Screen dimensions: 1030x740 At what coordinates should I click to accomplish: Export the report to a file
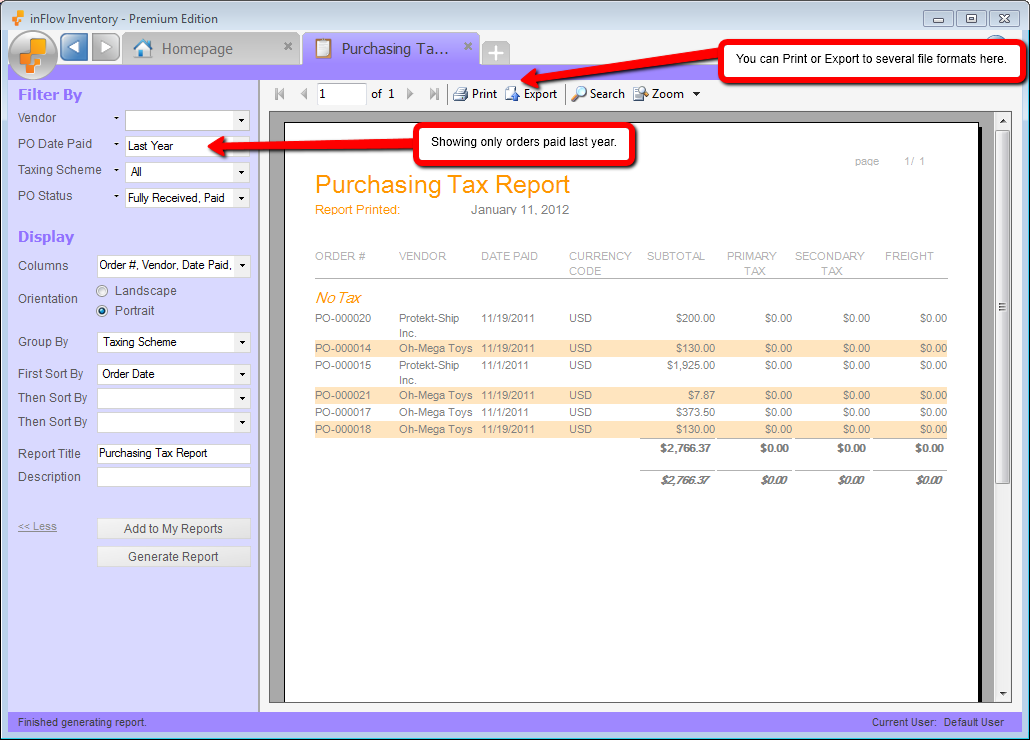(x=531, y=94)
